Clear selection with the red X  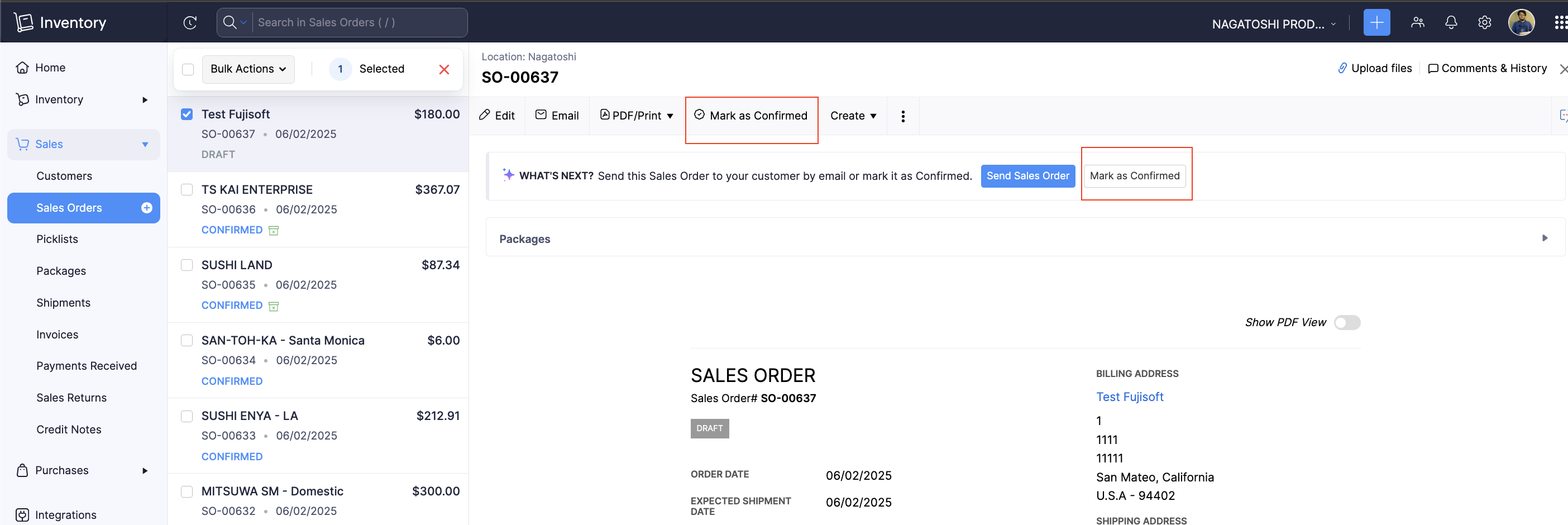pos(444,69)
